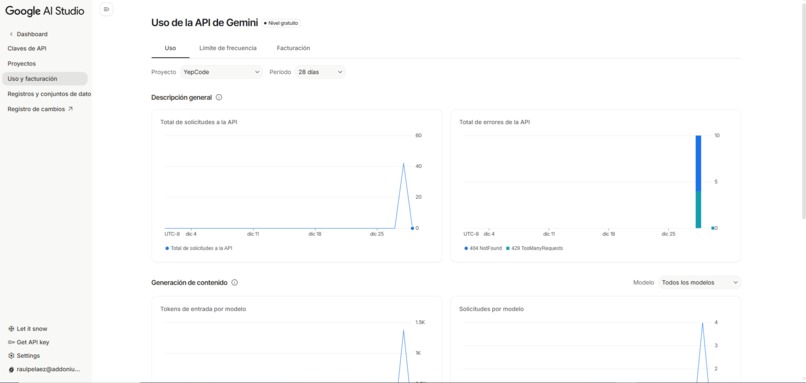Click the Tokens de entrada por modelo title
This screenshot has width=806, height=383.
[203, 309]
